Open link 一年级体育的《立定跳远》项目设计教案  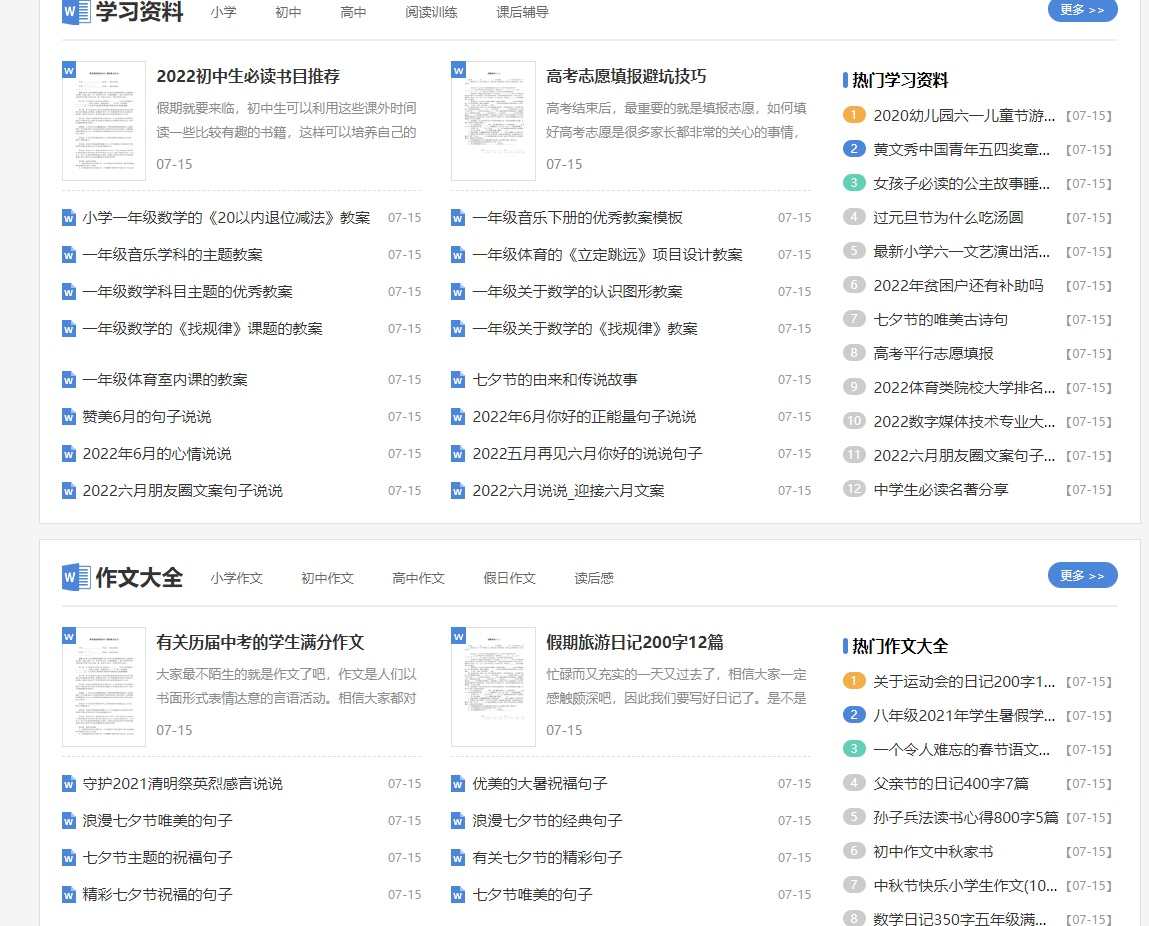[607, 255]
